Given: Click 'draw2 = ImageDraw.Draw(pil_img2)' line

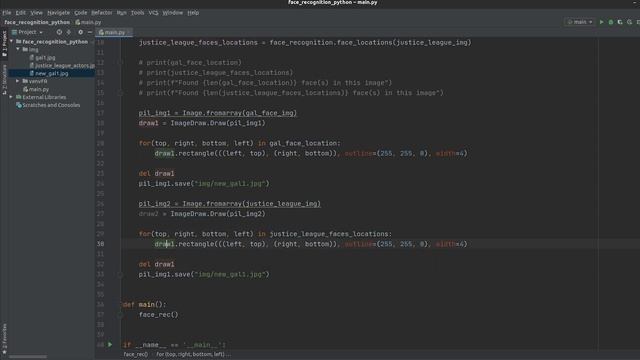Looking at the screenshot, I should pyautogui.click(x=202, y=213).
